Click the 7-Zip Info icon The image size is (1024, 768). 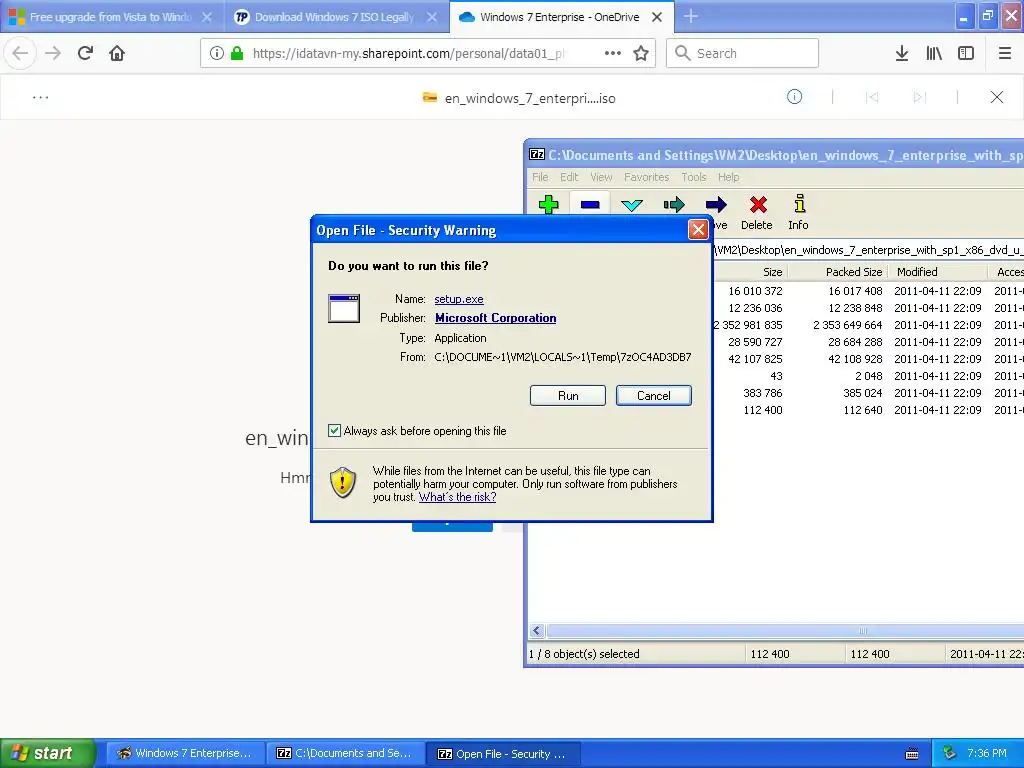click(x=799, y=204)
